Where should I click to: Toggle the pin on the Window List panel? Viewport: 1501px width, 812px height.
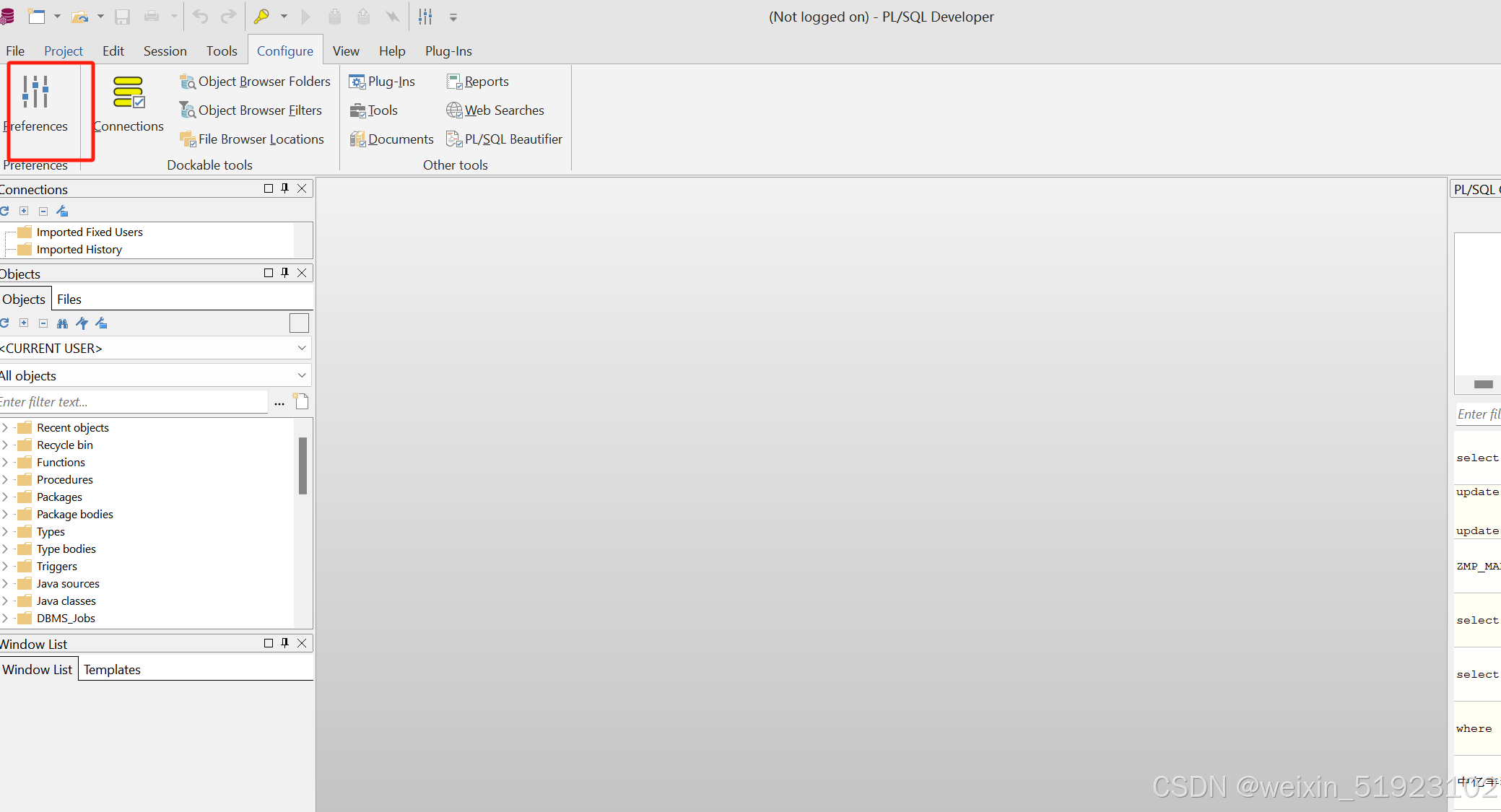pyautogui.click(x=284, y=642)
